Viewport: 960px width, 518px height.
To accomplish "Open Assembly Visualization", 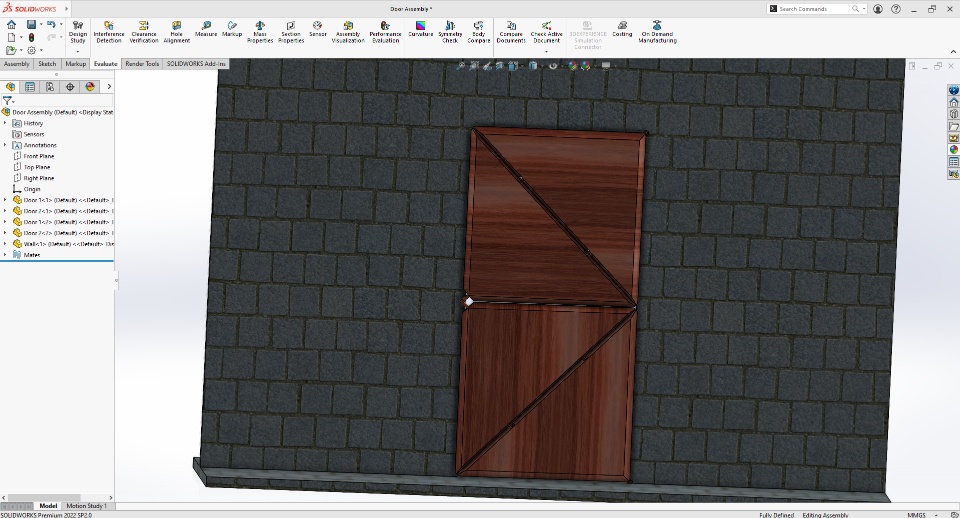I will click(x=348, y=32).
